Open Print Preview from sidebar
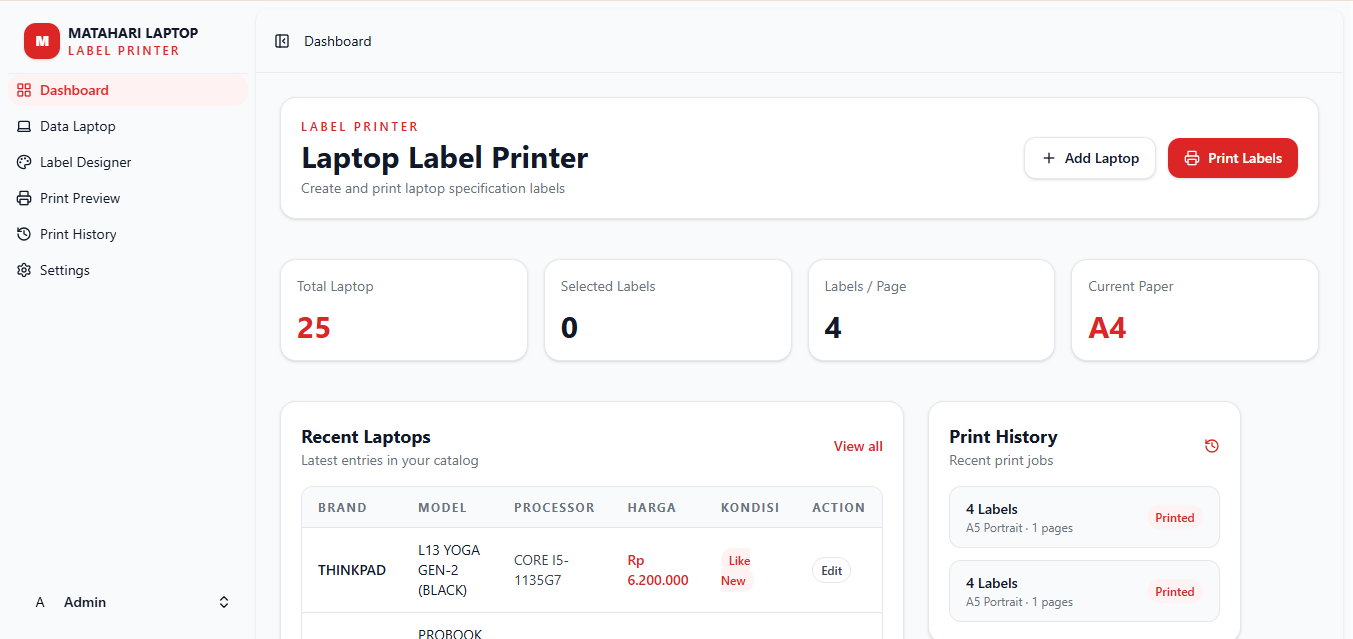The height and width of the screenshot is (639, 1353). [x=128, y=198]
